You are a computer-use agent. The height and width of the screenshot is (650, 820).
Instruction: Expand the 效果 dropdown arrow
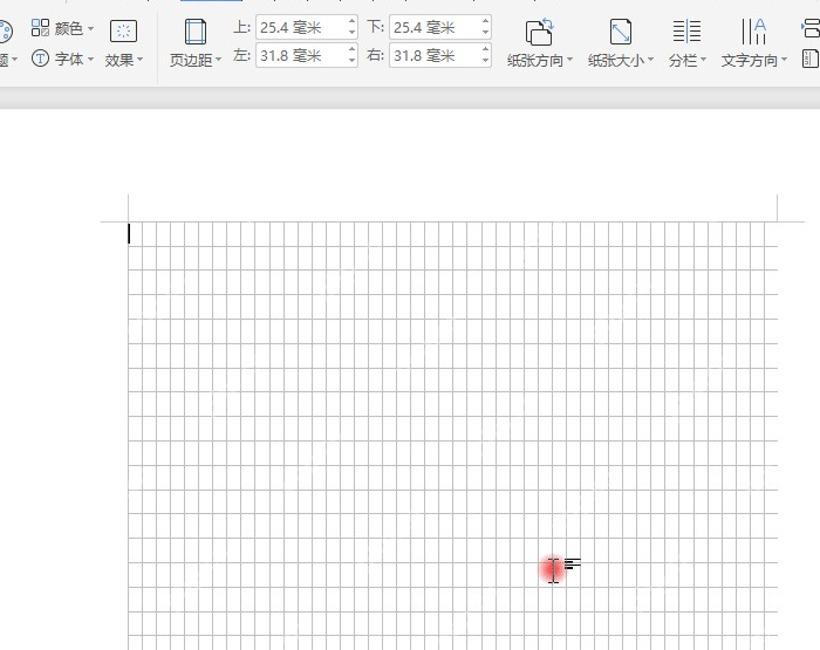tap(140, 60)
